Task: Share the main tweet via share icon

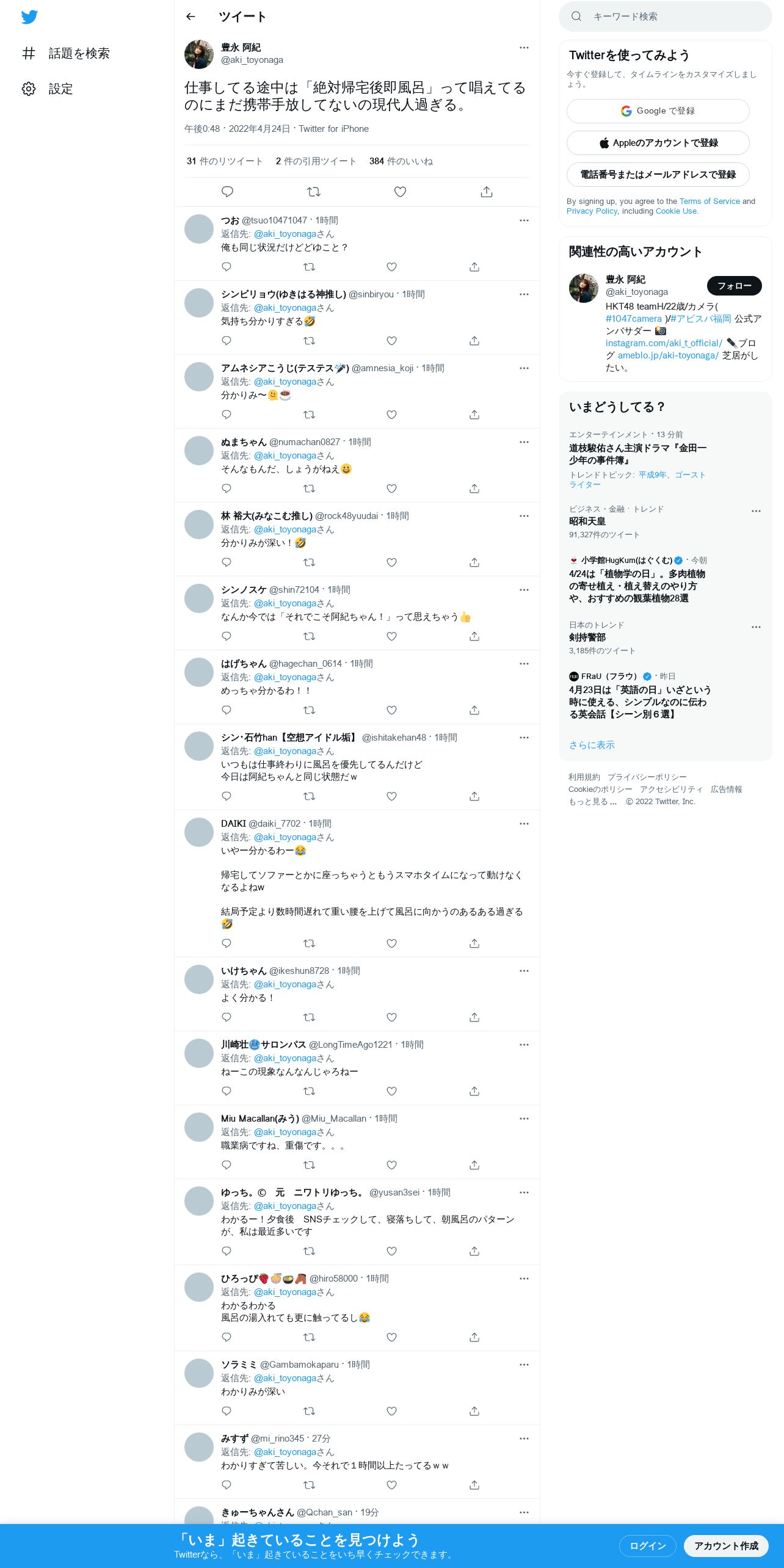Action: point(487,192)
